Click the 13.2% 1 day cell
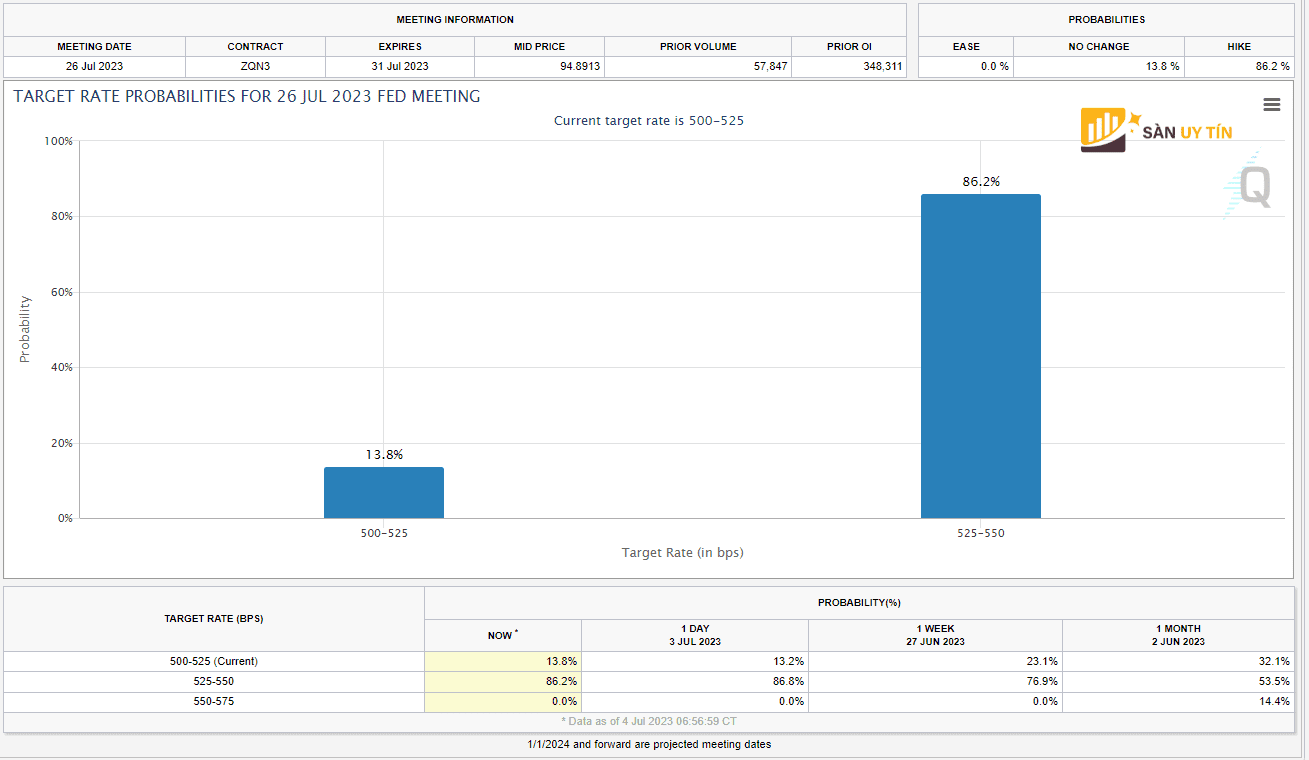The height and width of the screenshot is (760, 1309). [x=695, y=661]
